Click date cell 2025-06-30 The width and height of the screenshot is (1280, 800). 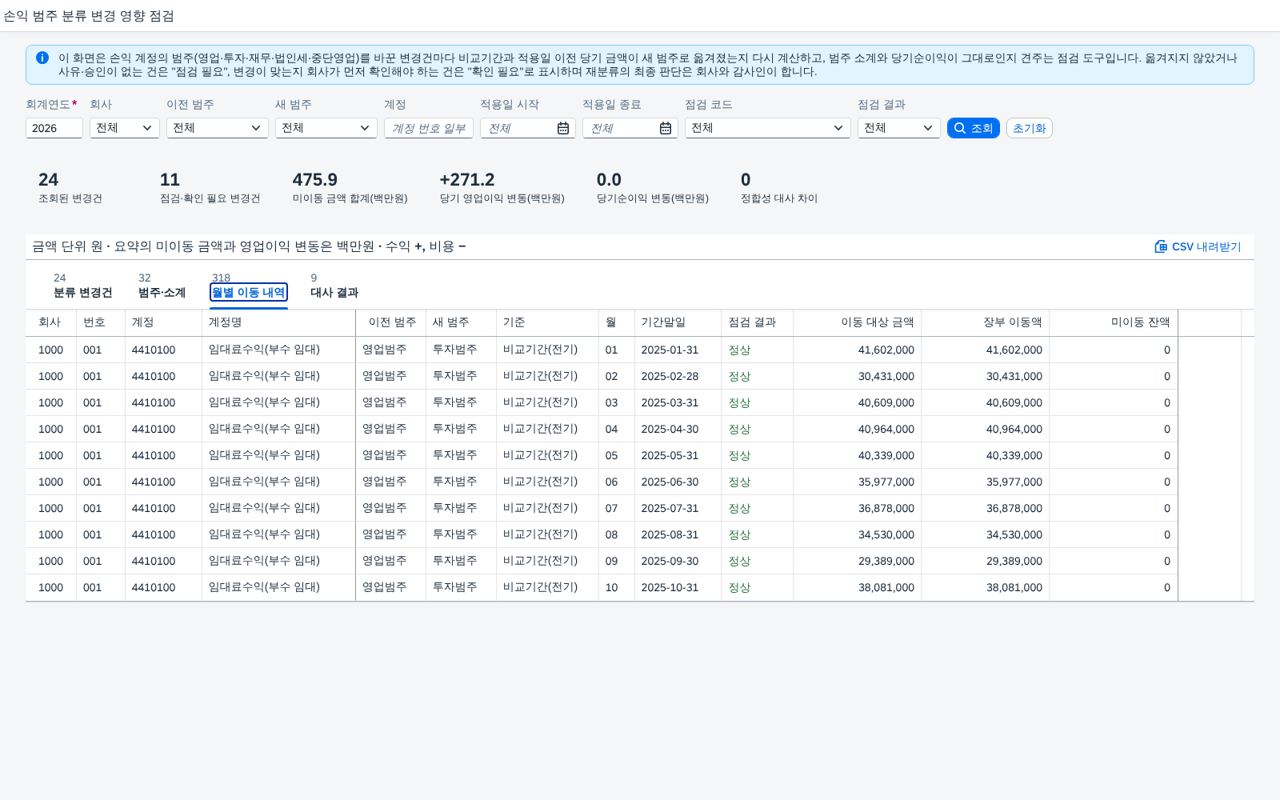click(x=669, y=482)
